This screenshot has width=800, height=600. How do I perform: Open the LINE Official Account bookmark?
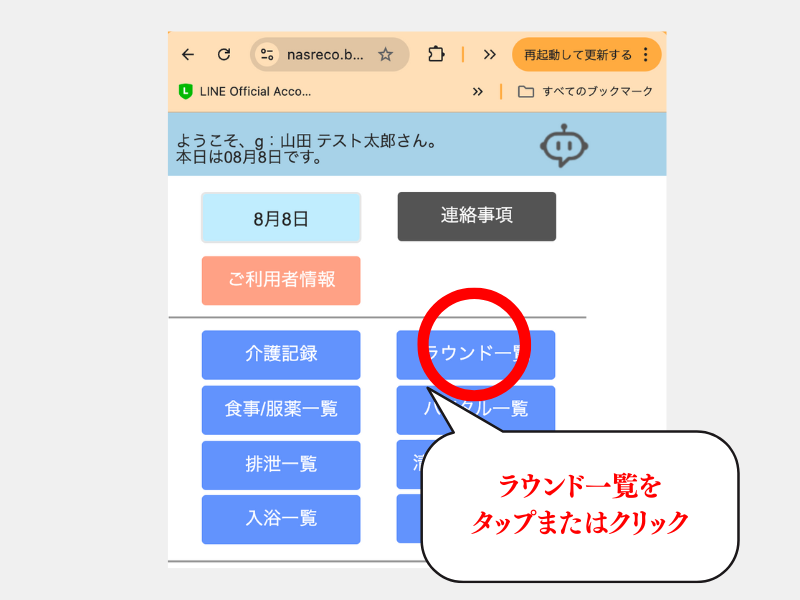pos(245,91)
